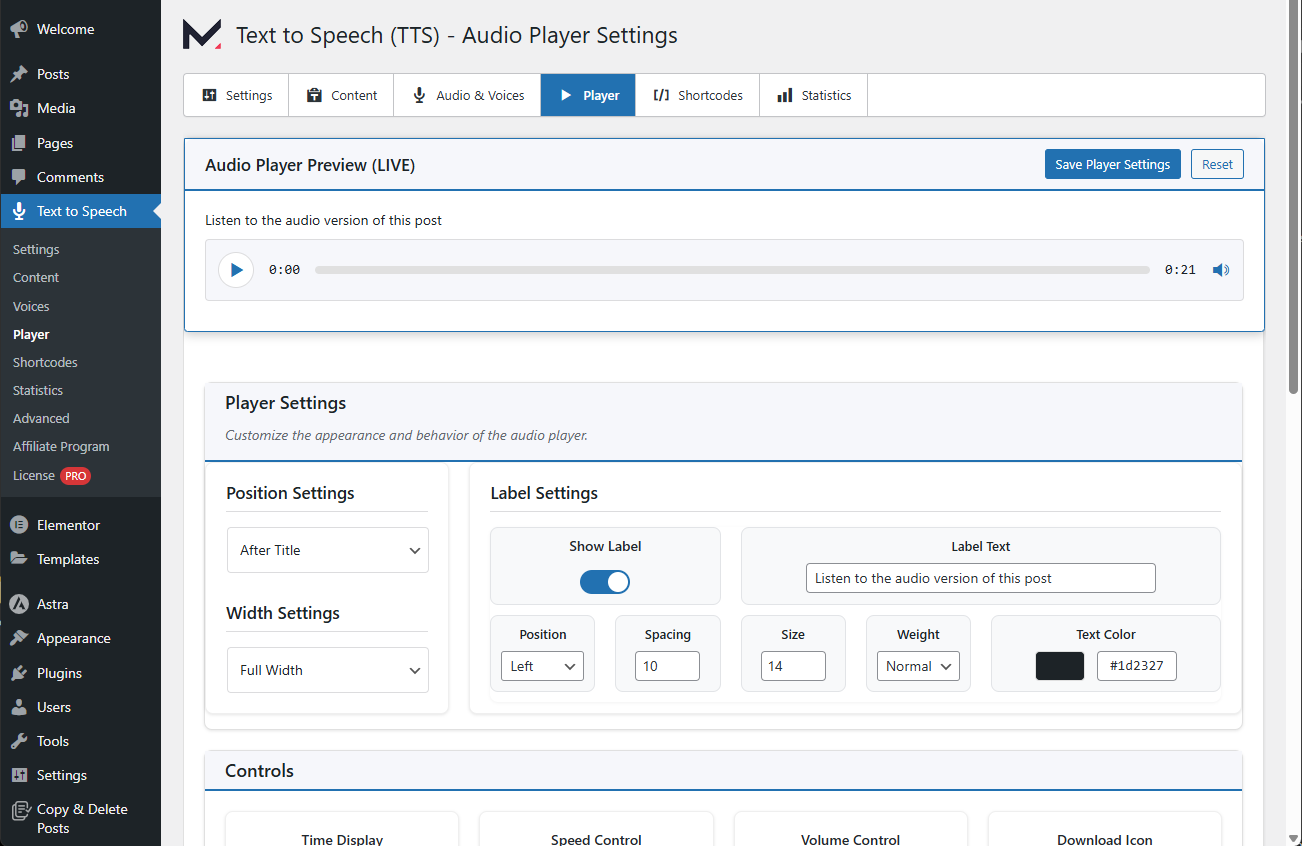Open the Voices submenu item

coord(31,306)
